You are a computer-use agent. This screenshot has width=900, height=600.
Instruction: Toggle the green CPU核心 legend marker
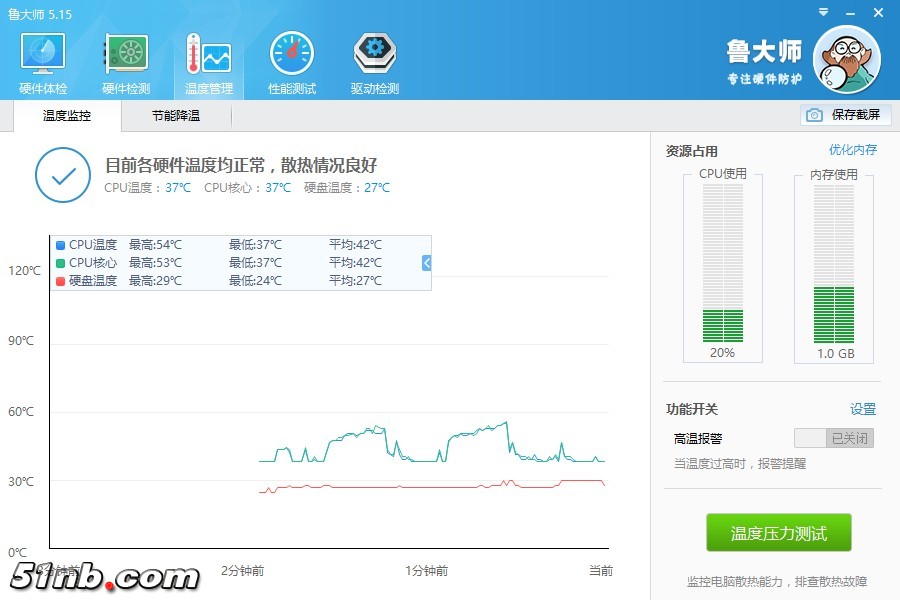coord(61,263)
